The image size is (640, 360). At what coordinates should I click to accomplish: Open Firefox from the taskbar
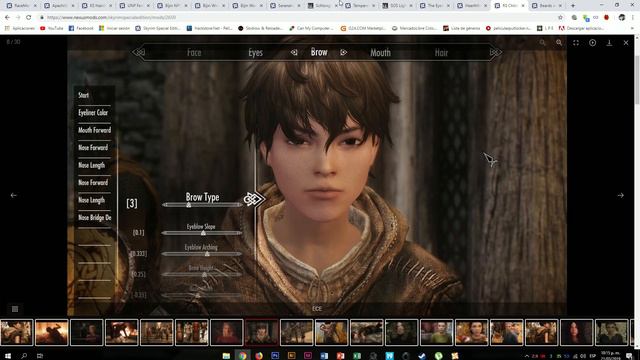[259, 356]
